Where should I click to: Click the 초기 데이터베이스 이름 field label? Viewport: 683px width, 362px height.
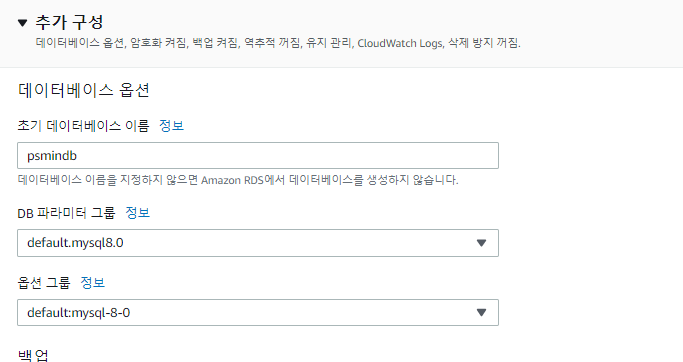click(83, 126)
